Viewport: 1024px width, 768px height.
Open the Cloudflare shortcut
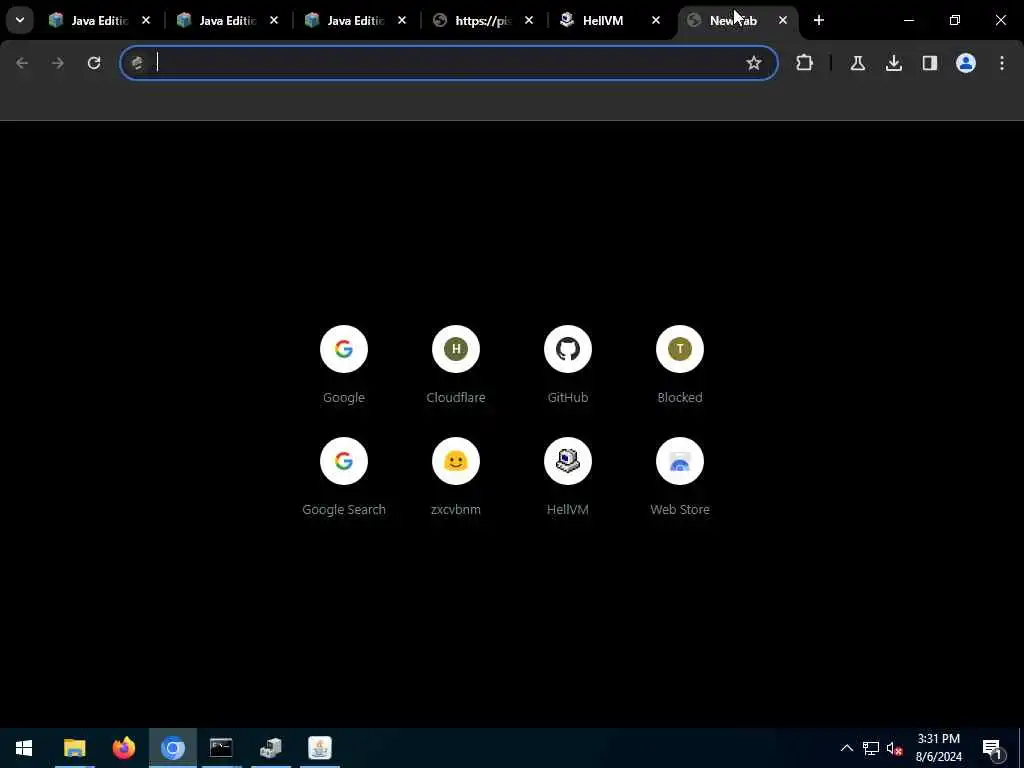click(x=456, y=364)
